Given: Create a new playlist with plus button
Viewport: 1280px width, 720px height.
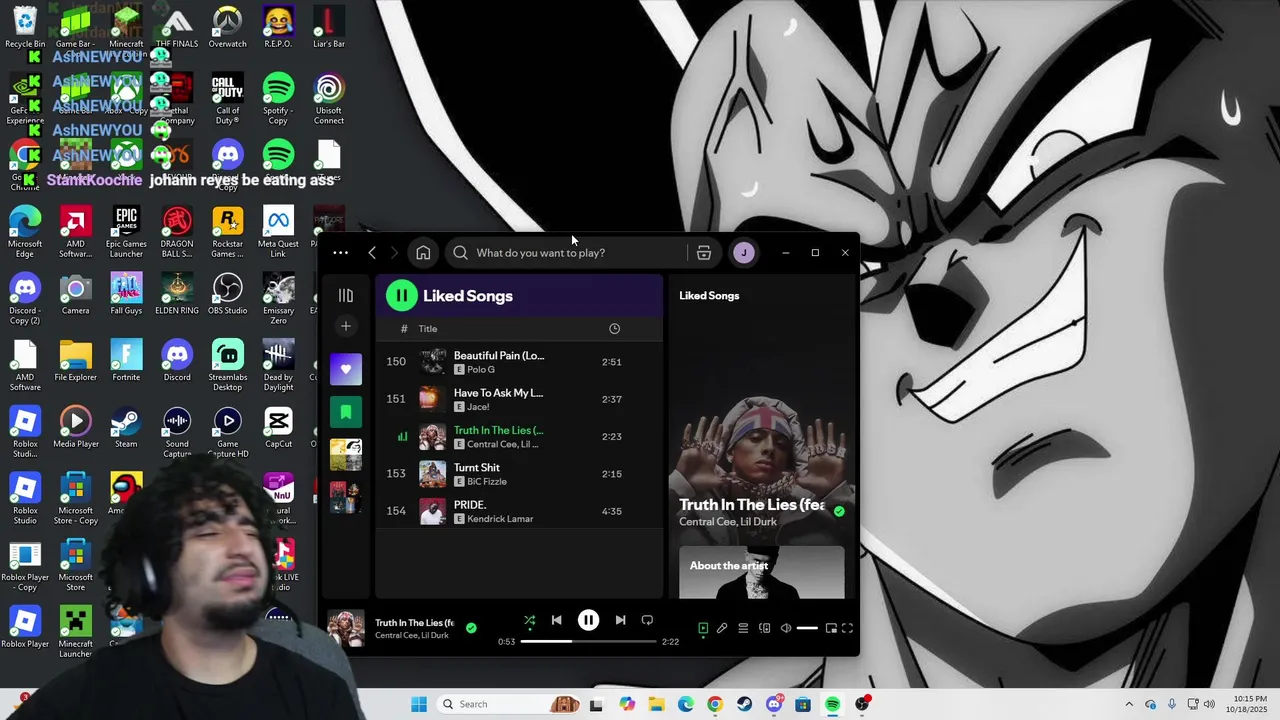Looking at the screenshot, I should 346,326.
